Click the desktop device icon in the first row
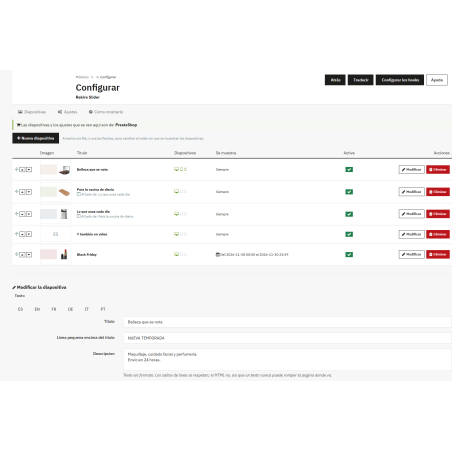 tap(176, 169)
